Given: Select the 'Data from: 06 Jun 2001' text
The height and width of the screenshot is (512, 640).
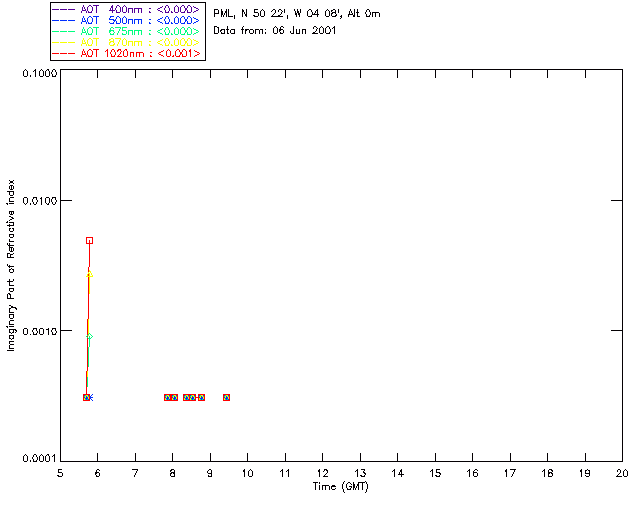Looking at the screenshot, I should click(275, 30).
